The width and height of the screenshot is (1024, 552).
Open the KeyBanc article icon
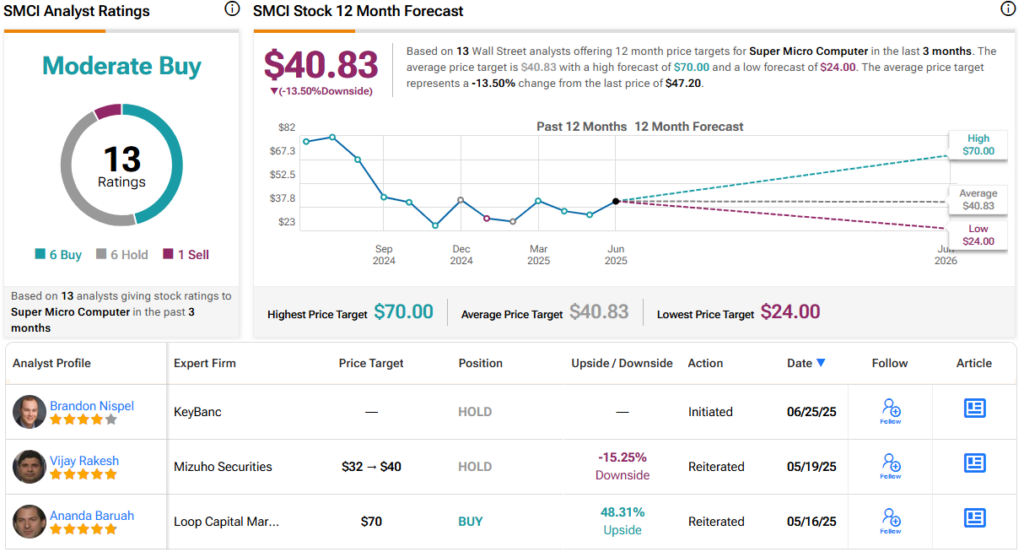(x=974, y=408)
